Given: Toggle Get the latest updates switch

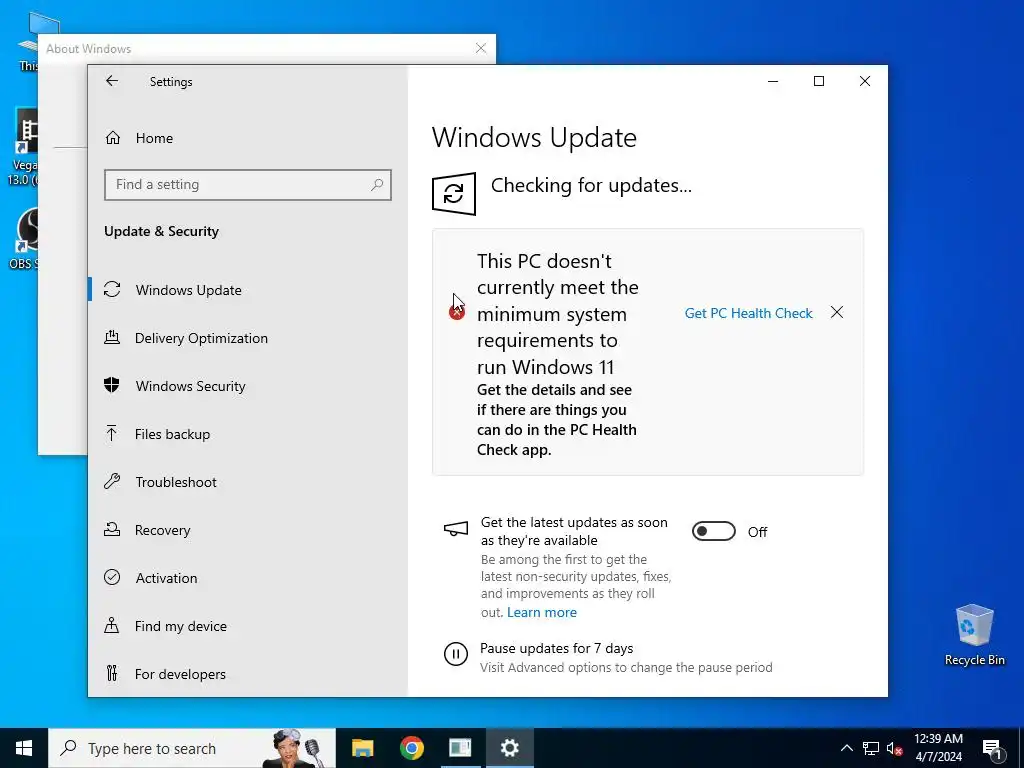Looking at the screenshot, I should click(x=714, y=532).
